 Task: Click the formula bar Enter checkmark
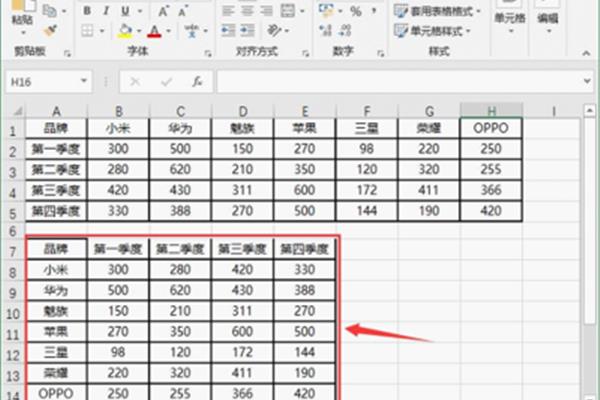[x=166, y=82]
